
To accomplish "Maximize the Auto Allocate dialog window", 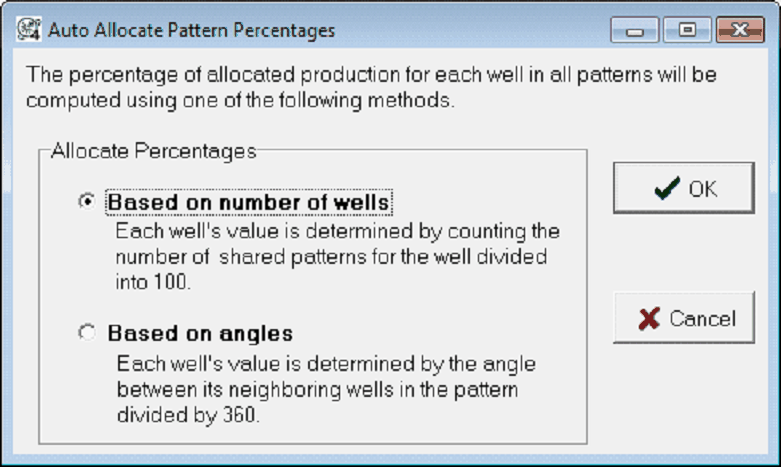I will (687, 30).
